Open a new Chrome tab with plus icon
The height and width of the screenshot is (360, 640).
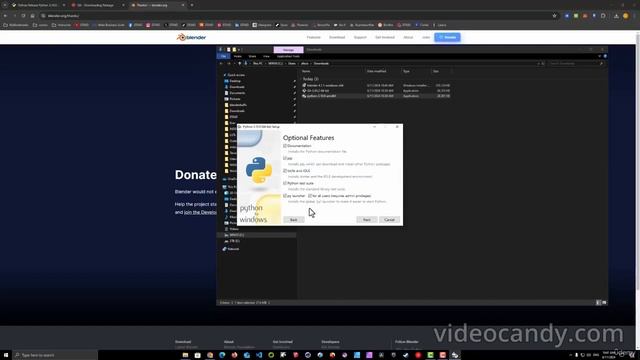(x=192, y=5)
